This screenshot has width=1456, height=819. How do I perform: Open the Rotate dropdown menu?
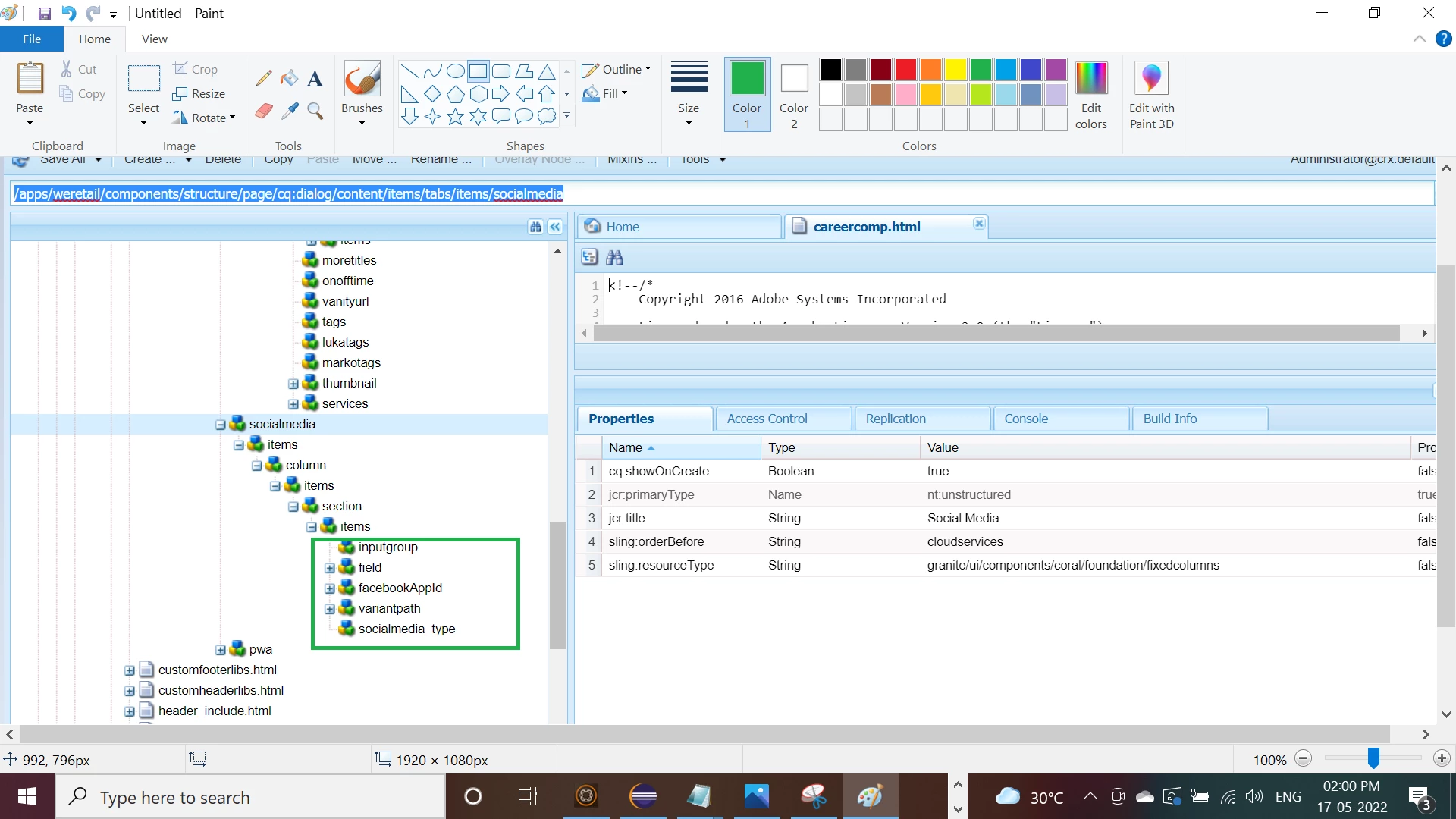203,118
